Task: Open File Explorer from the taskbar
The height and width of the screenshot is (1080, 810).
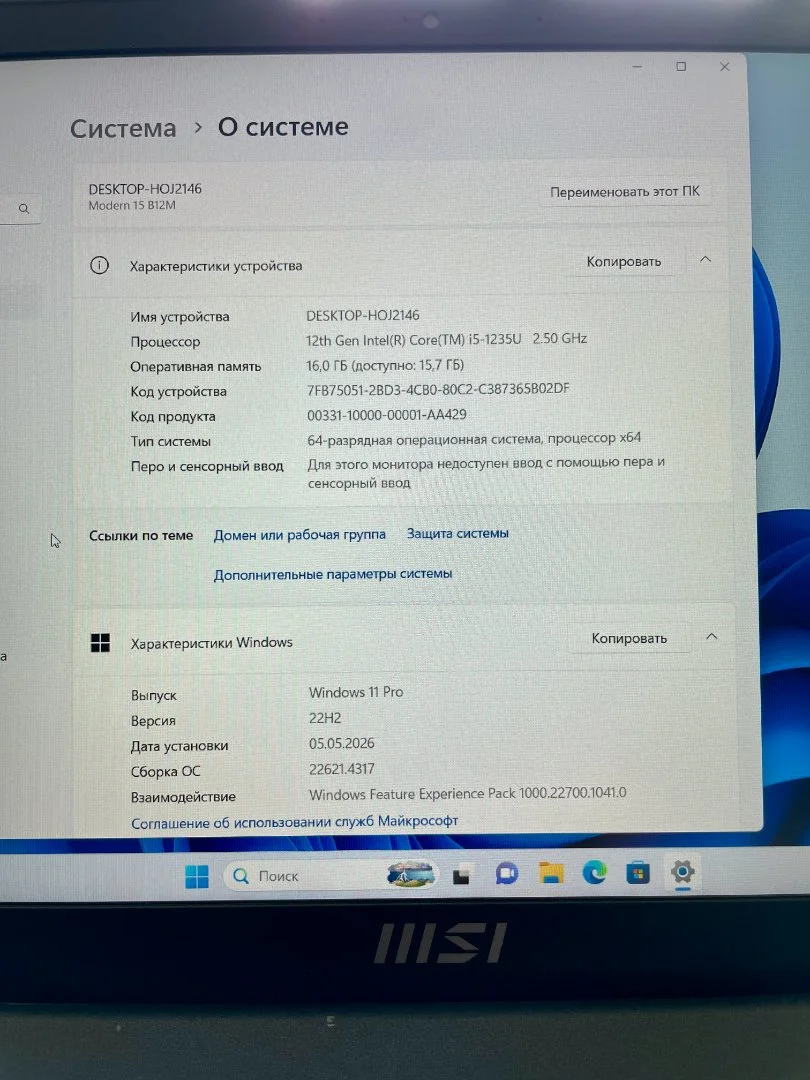Action: pos(551,873)
